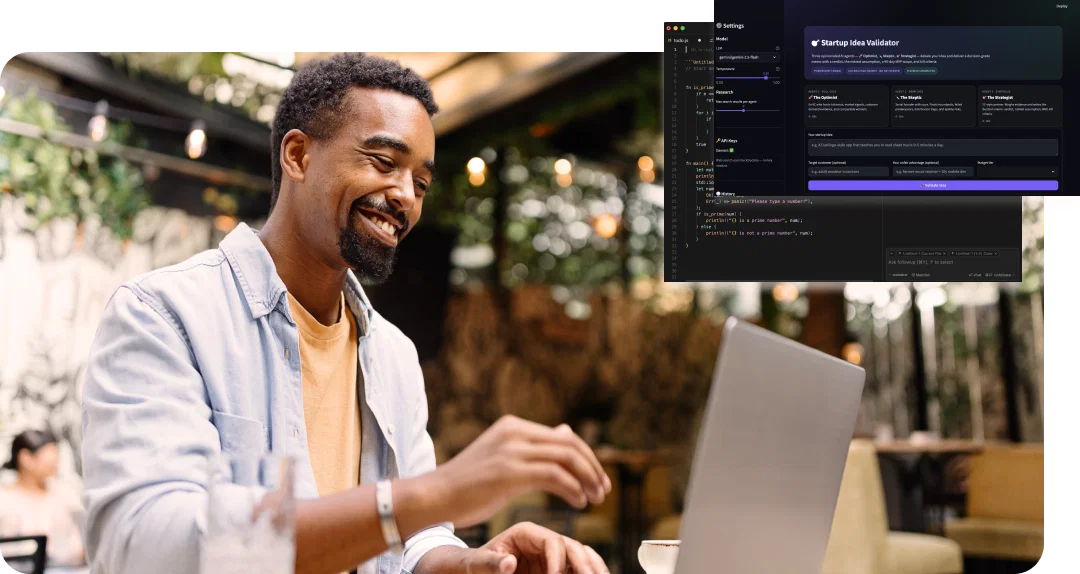This screenshot has width=1080, height=574.
Task: Remove the Untitled-1 Code chip via its X
Action: [x=996, y=254]
